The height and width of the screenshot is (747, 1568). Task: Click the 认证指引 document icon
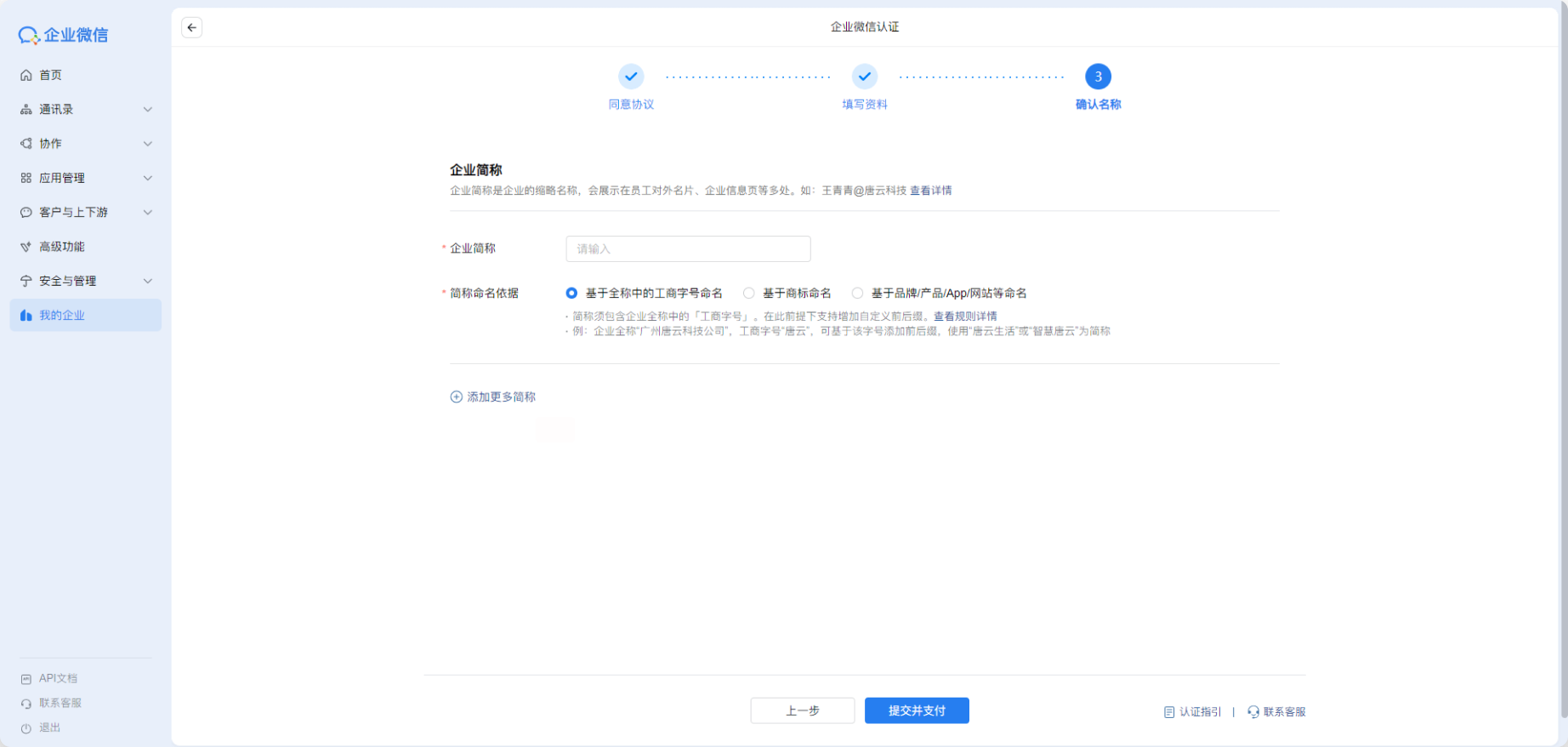click(x=1169, y=712)
